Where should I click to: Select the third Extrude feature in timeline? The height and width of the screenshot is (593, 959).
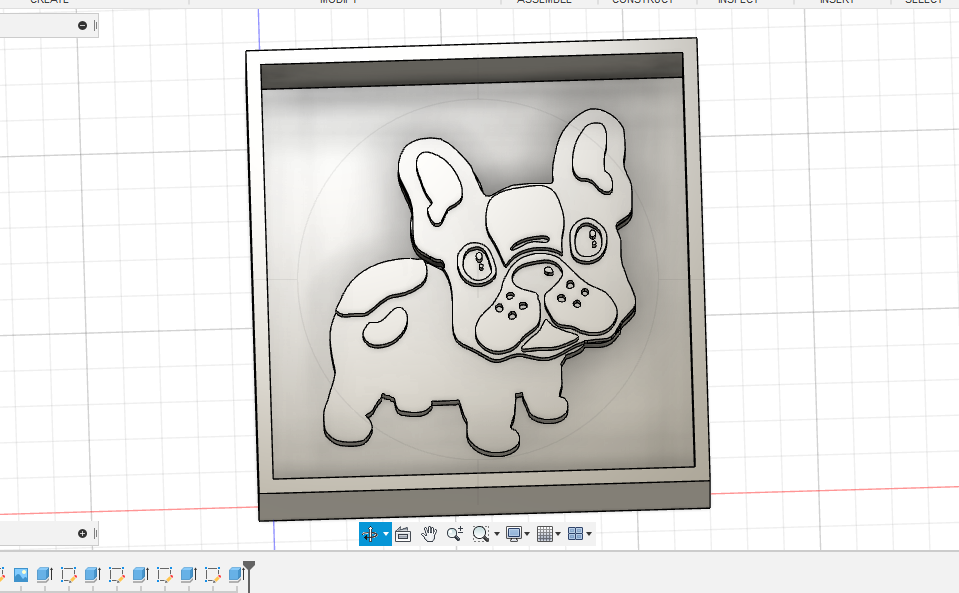141,575
